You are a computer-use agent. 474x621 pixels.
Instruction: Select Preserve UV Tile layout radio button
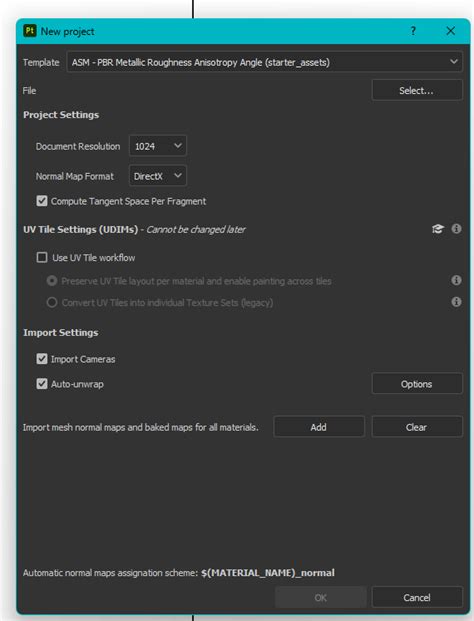(x=52, y=281)
